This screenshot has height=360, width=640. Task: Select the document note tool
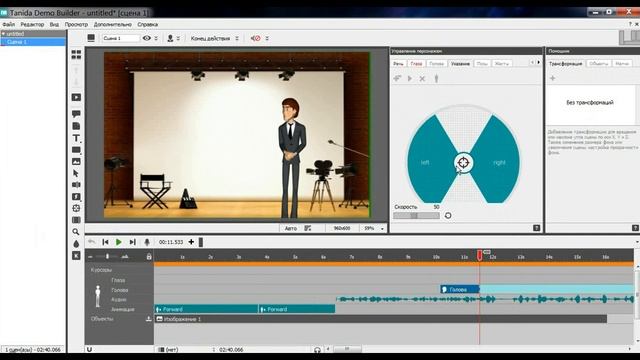[x=76, y=126]
